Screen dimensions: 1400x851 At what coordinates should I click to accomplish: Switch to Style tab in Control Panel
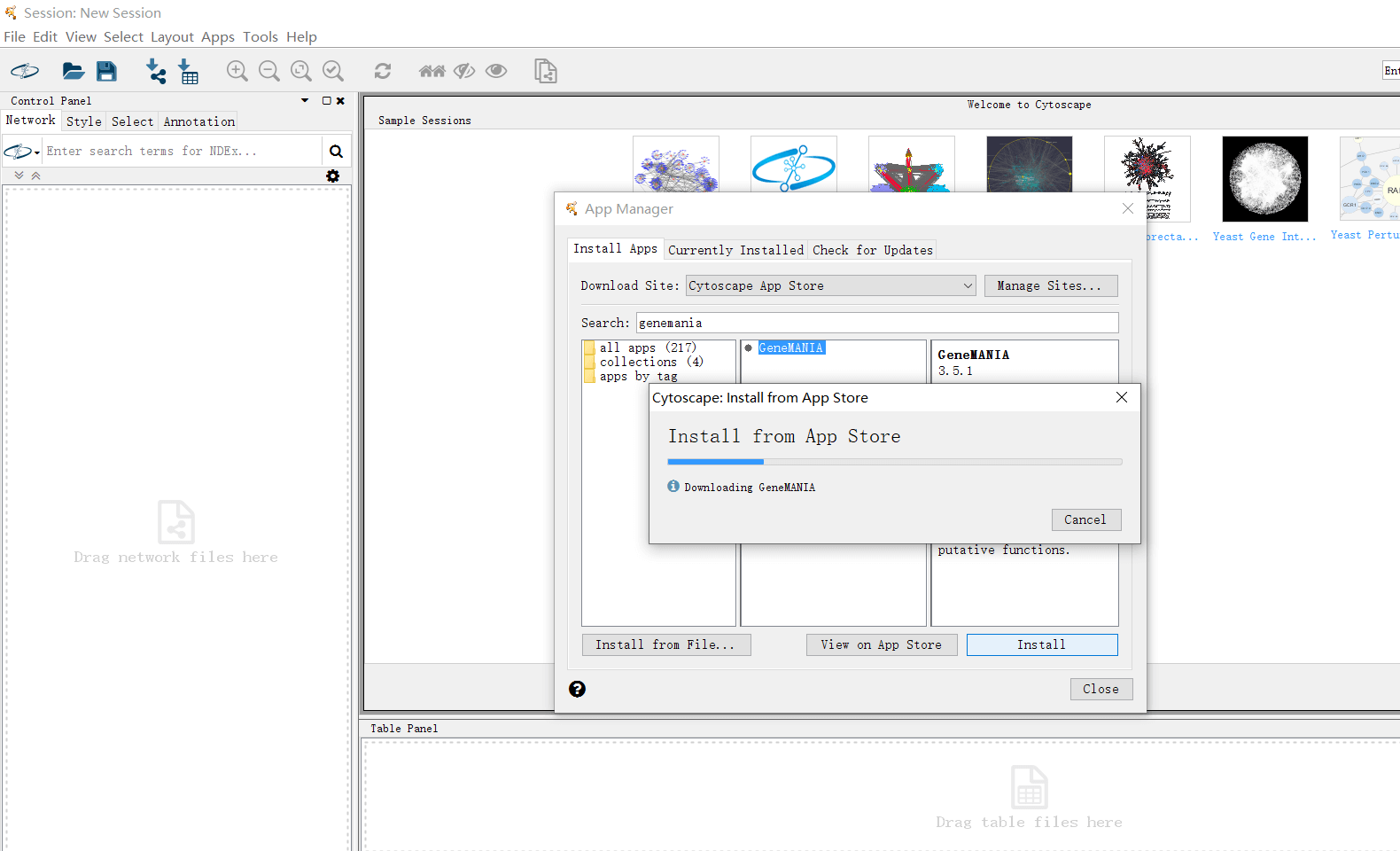(84, 121)
